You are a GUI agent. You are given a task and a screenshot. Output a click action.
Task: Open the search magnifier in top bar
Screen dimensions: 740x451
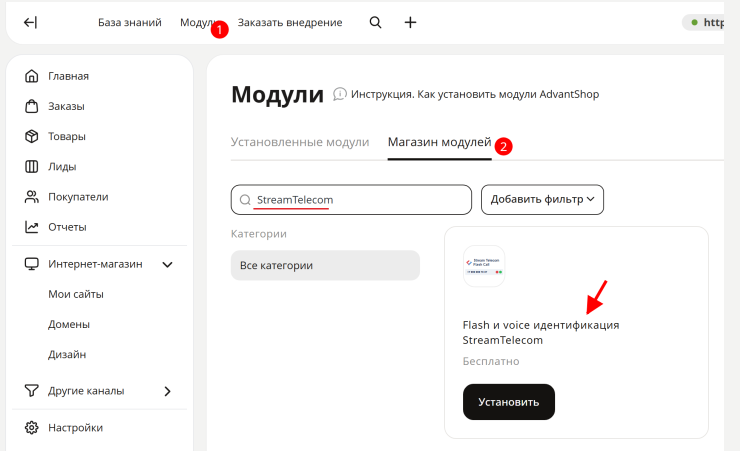coord(375,22)
